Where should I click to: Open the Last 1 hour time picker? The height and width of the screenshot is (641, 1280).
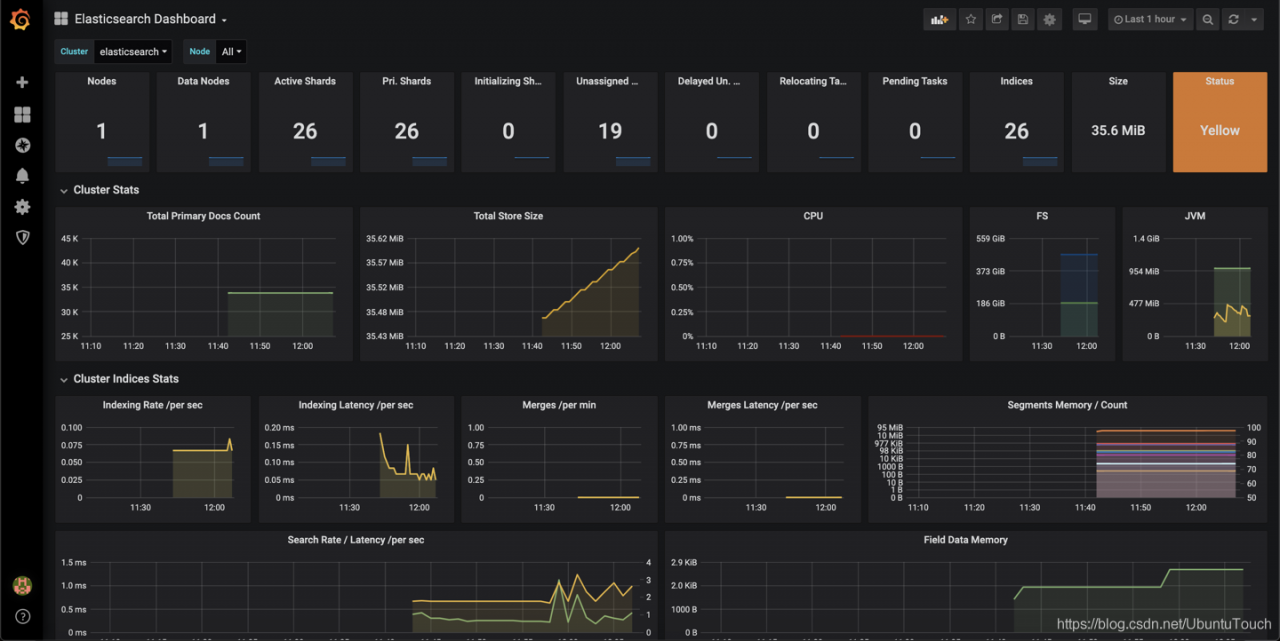(x=1150, y=19)
